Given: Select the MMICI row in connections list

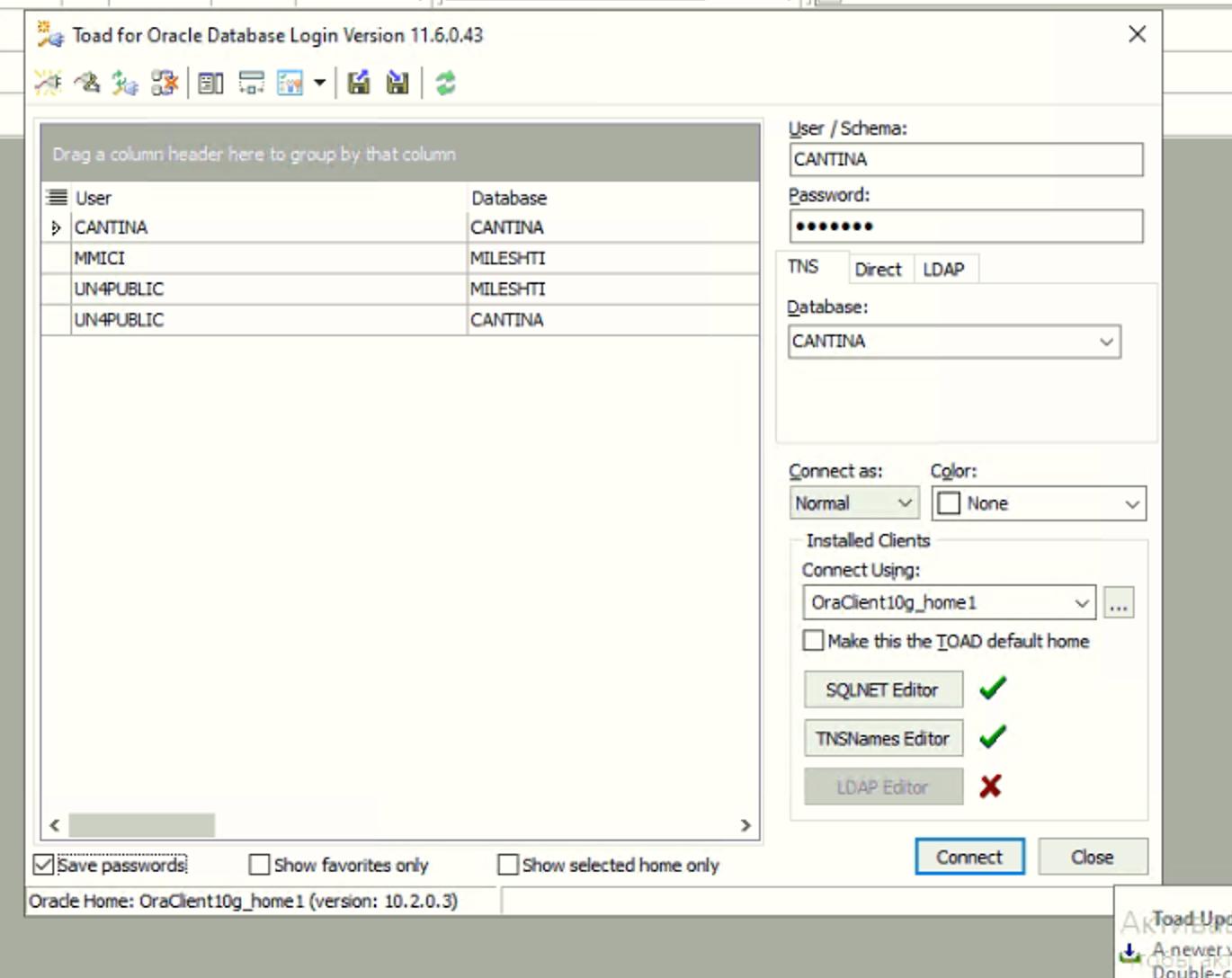Looking at the screenshot, I should coord(400,258).
